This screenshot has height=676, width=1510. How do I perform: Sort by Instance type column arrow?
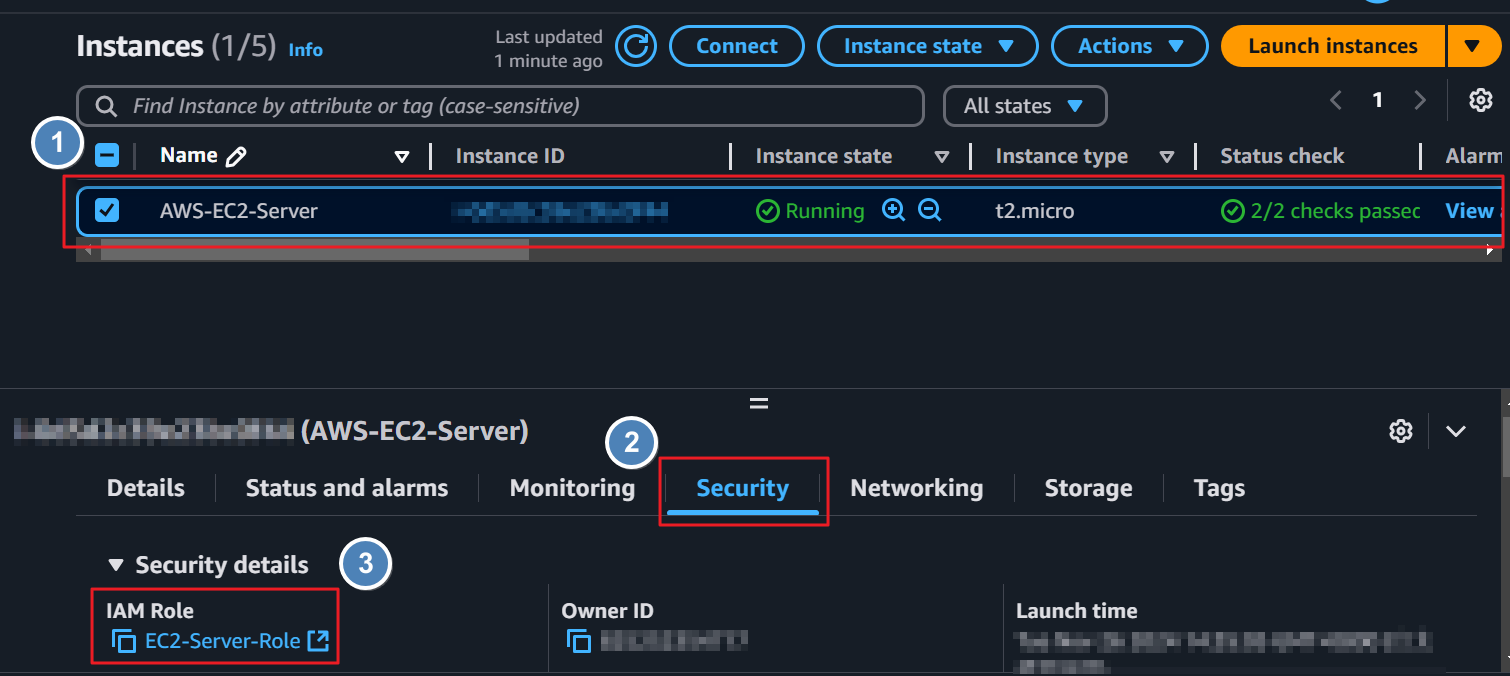[x=1167, y=157]
